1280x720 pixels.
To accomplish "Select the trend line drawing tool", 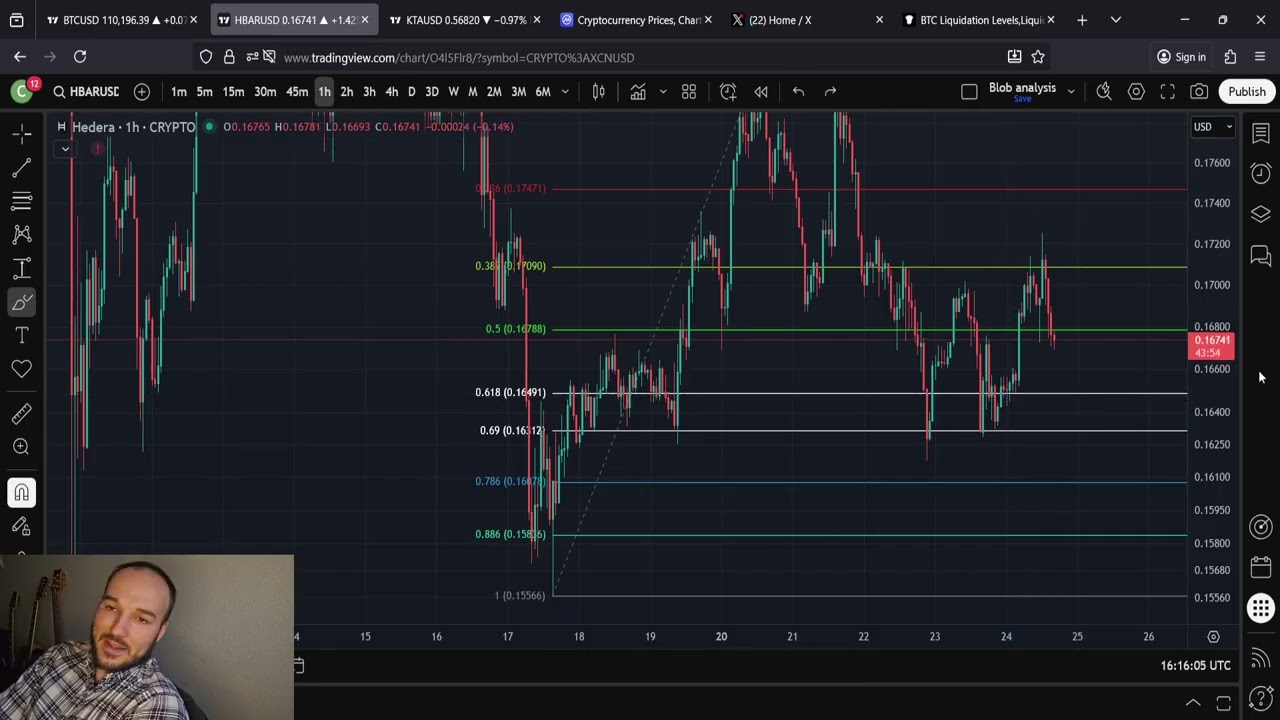I will pos(22,168).
